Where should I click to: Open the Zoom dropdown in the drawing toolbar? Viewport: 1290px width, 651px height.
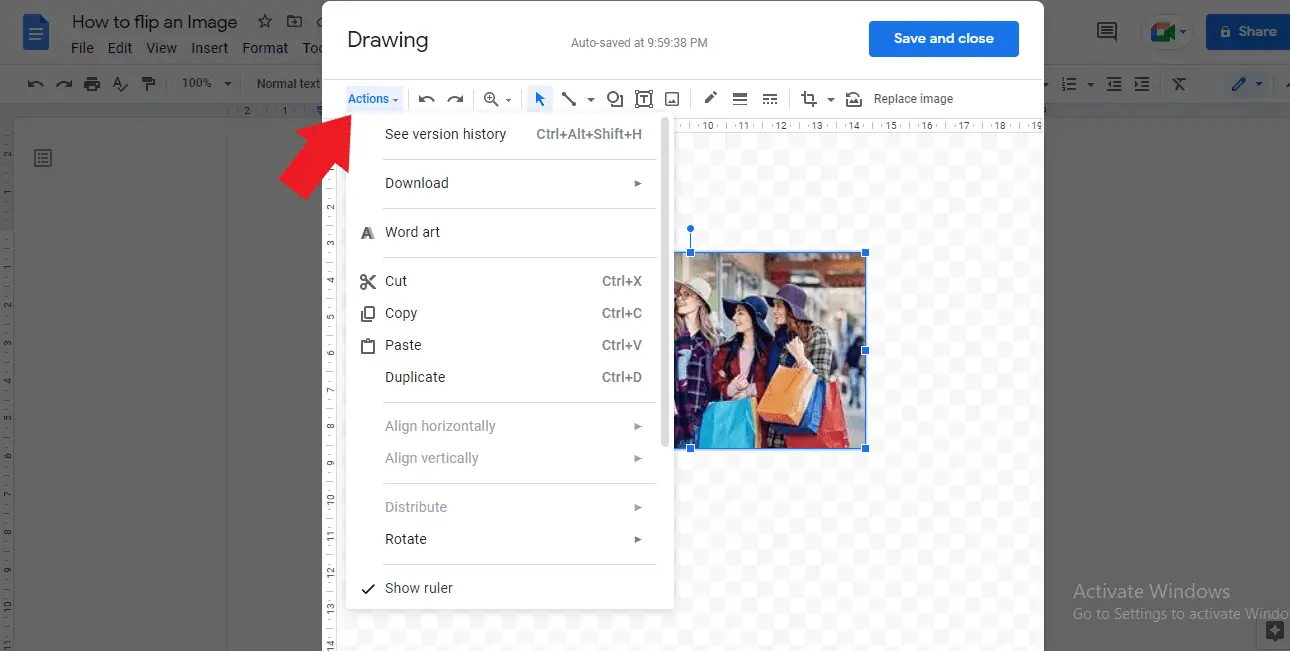[497, 98]
